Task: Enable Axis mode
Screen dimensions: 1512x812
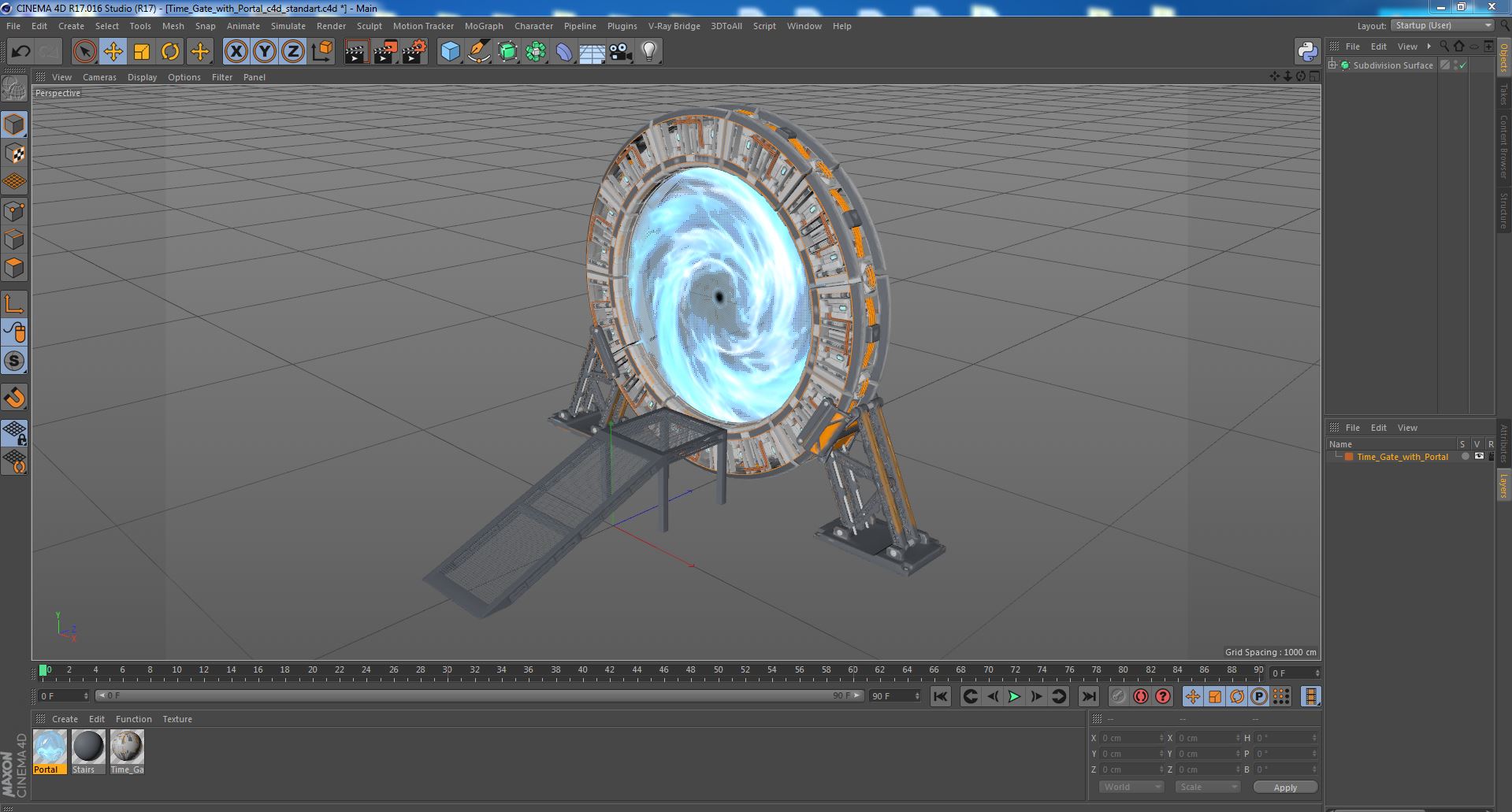Action: point(14,304)
